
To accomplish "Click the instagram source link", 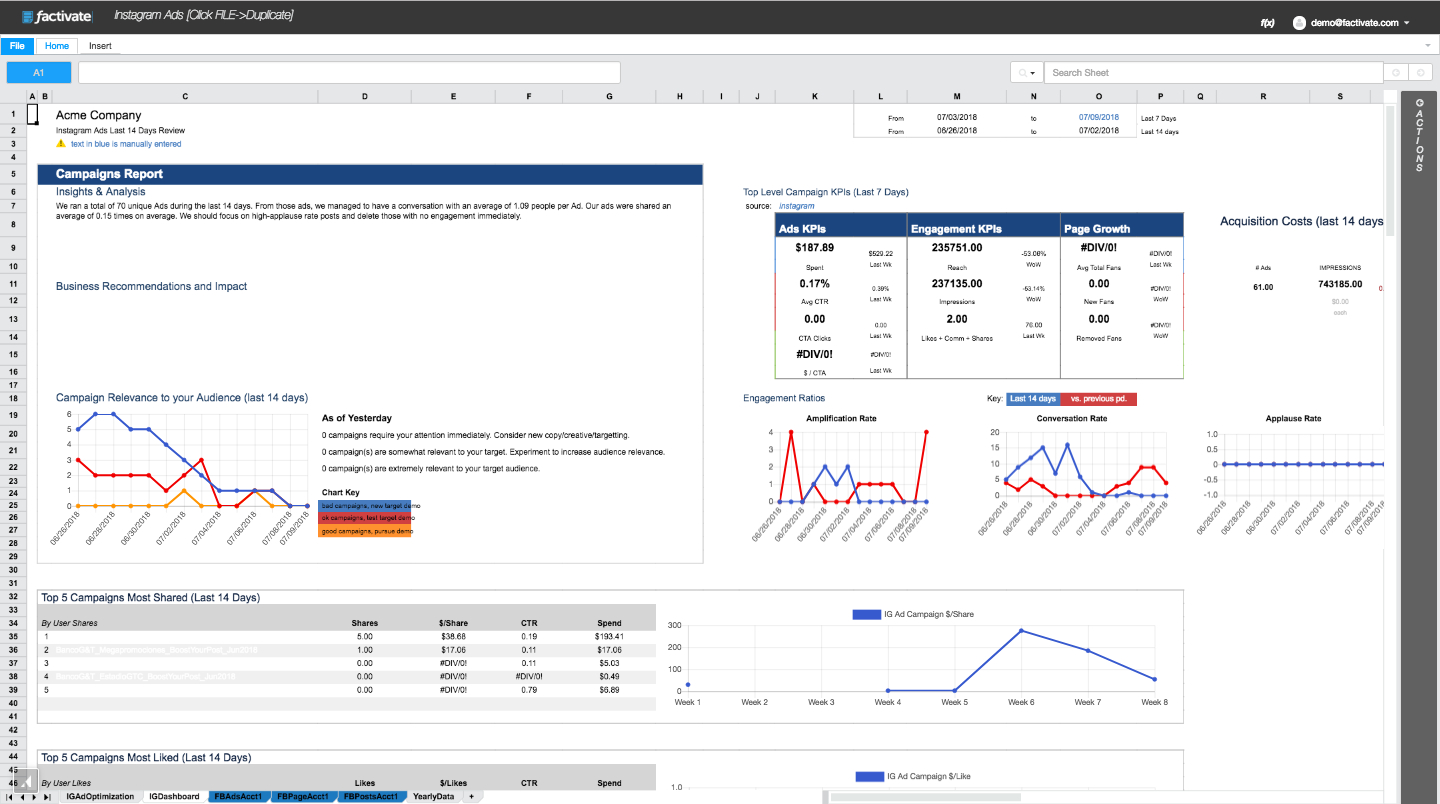I will tap(796, 206).
